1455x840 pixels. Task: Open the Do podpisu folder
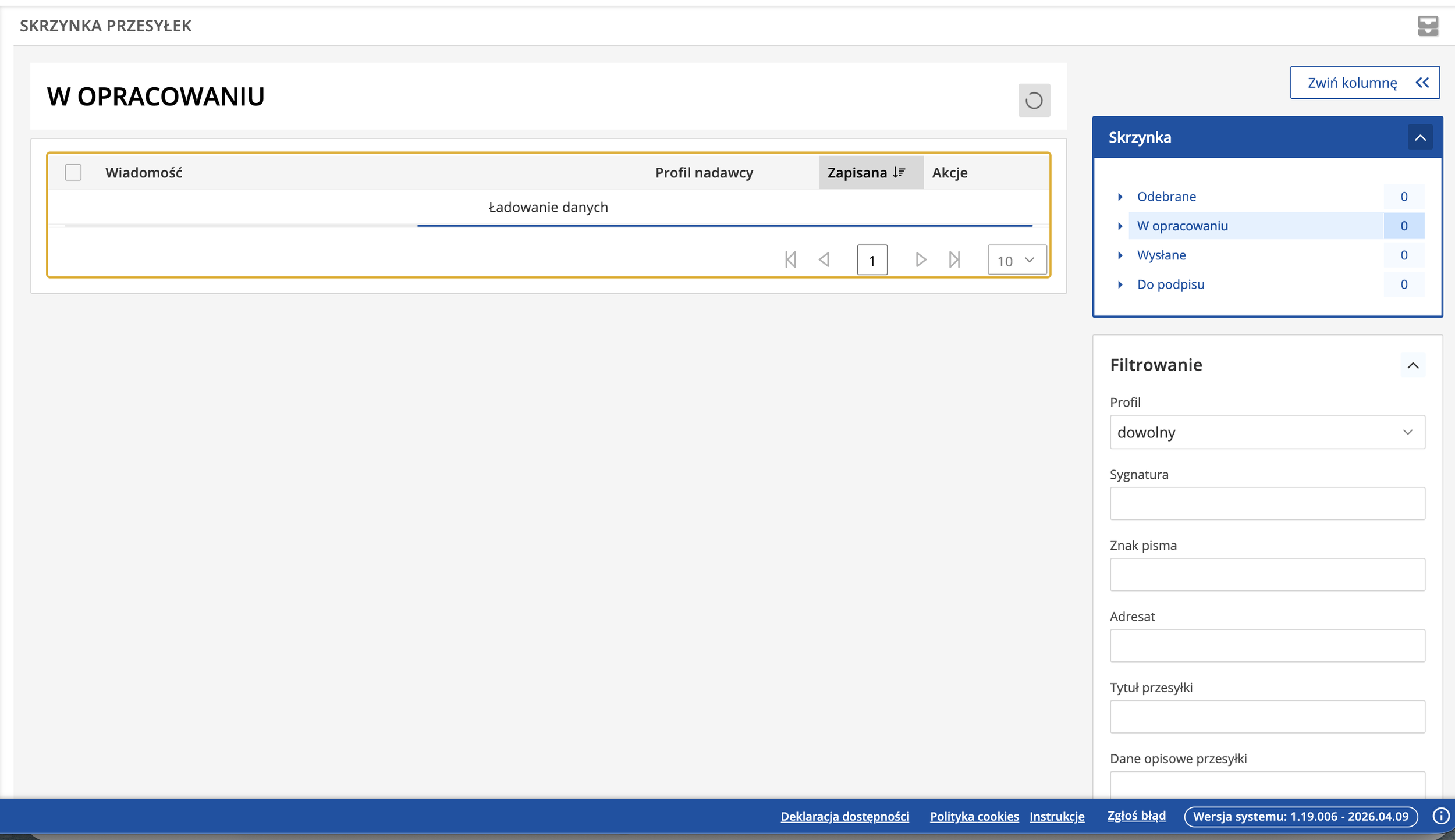[1170, 284]
